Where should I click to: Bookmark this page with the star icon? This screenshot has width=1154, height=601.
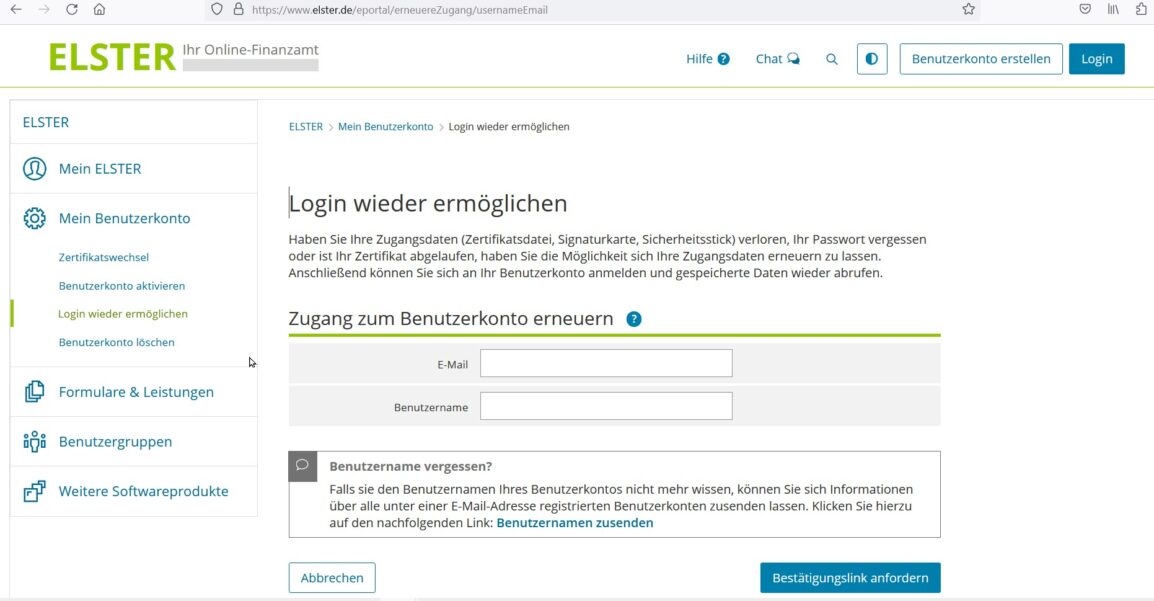click(969, 10)
